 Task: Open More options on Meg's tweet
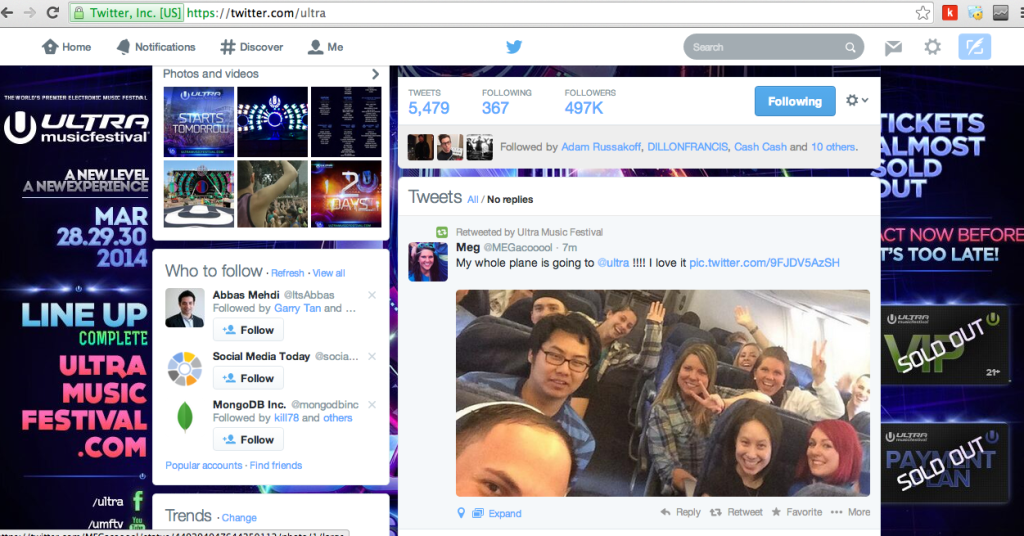850,512
